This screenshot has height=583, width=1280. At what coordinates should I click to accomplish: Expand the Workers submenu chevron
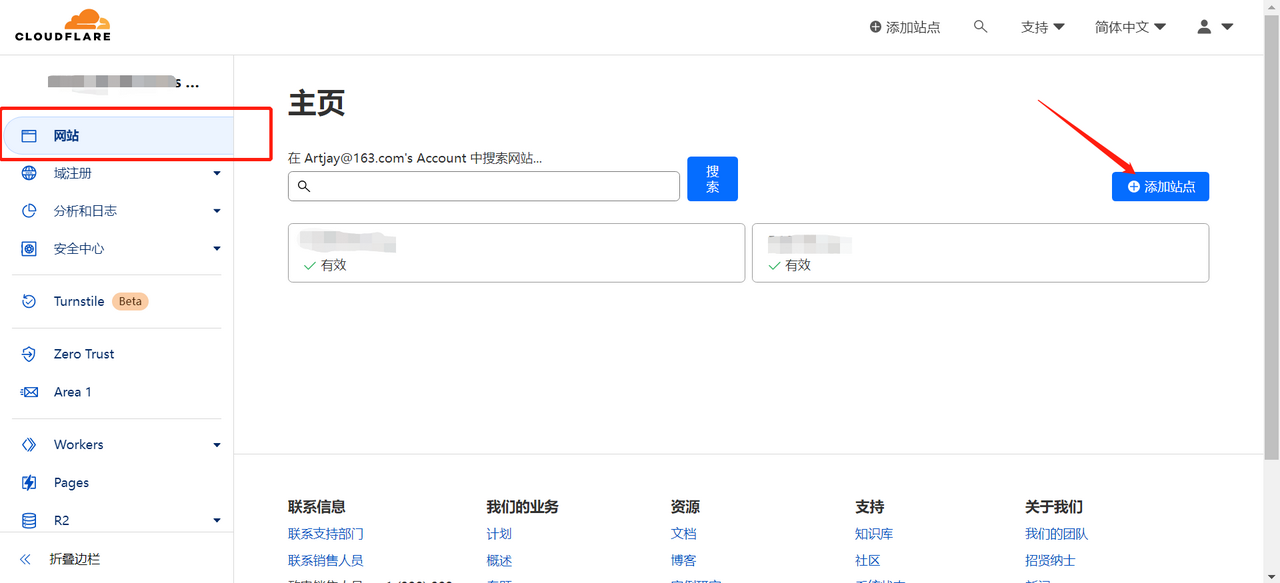coord(217,445)
